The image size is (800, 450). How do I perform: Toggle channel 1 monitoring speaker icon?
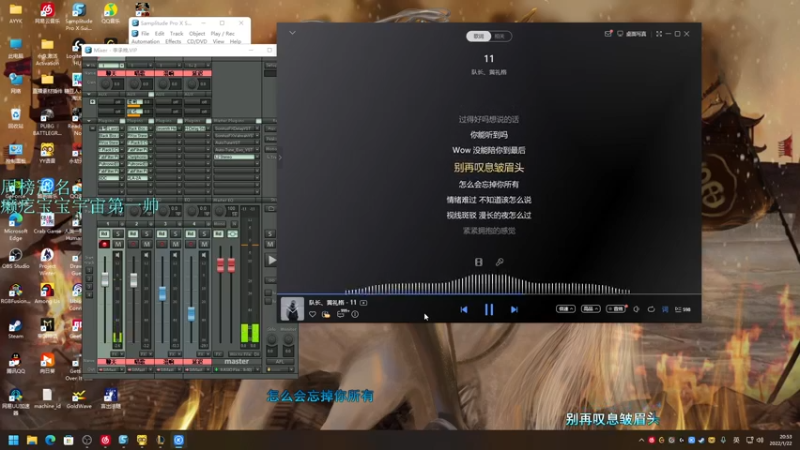pos(118,255)
